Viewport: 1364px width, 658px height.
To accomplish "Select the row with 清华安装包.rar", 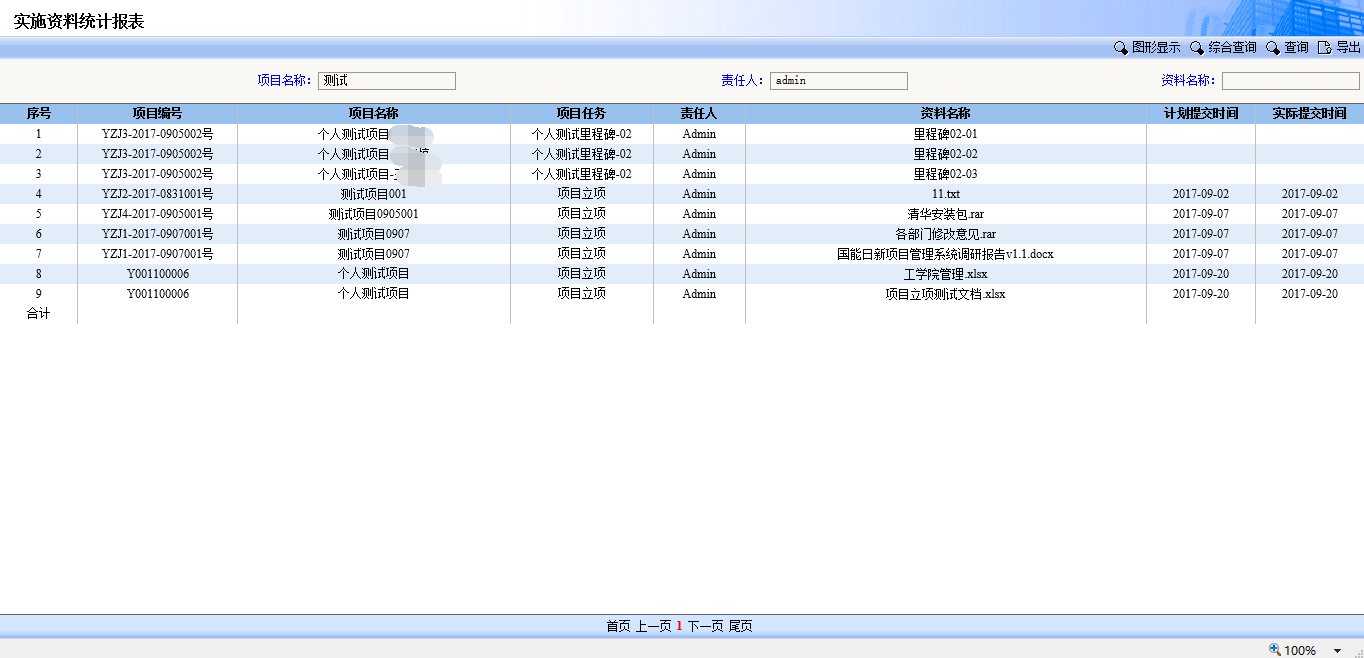I will 945,214.
